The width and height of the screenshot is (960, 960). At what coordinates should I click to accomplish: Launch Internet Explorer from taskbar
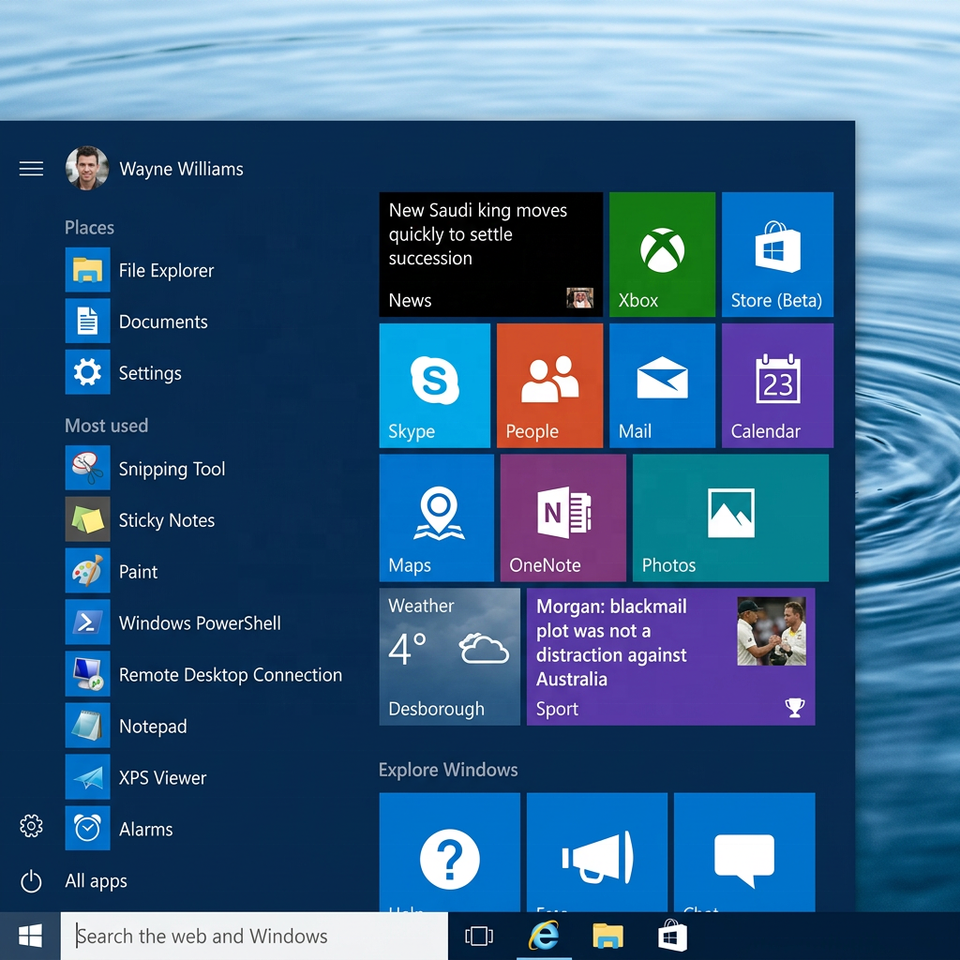[x=544, y=936]
